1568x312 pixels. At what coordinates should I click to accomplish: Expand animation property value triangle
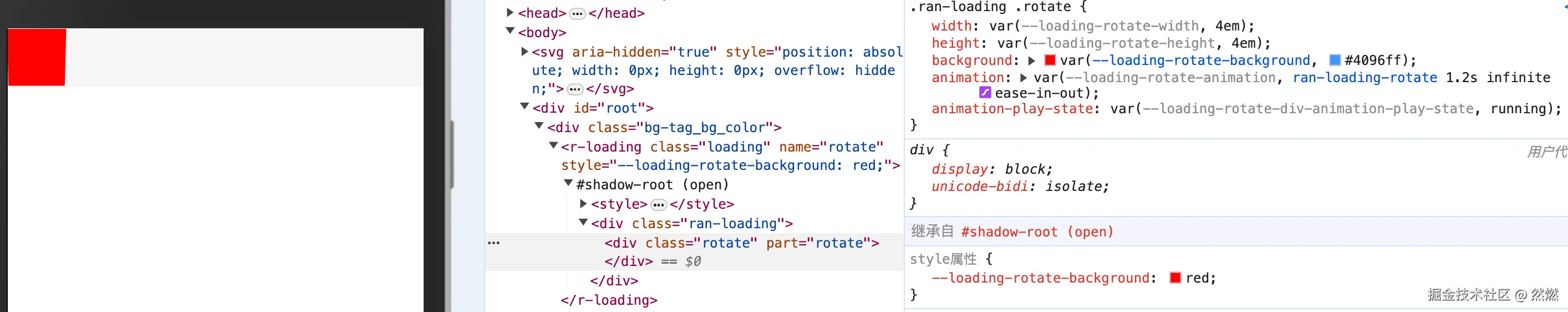(x=1023, y=77)
